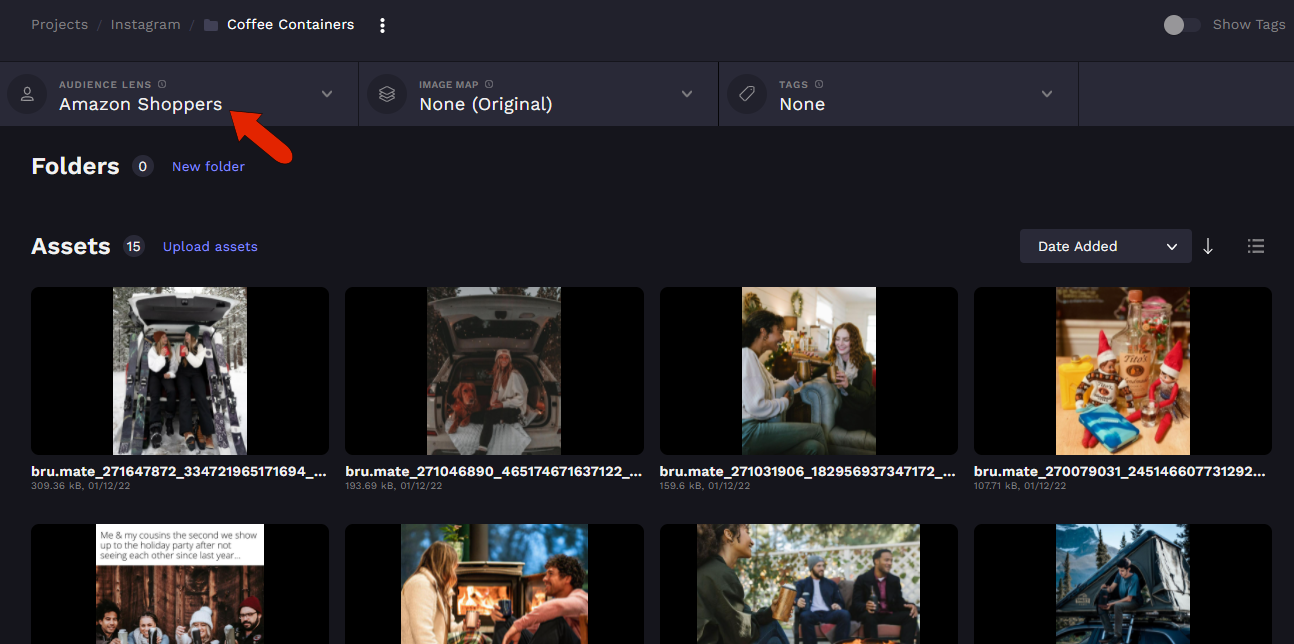Reverse sort order with the down arrow
Image resolution: width=1294 pixels, height=644 pixels.
1208,246
